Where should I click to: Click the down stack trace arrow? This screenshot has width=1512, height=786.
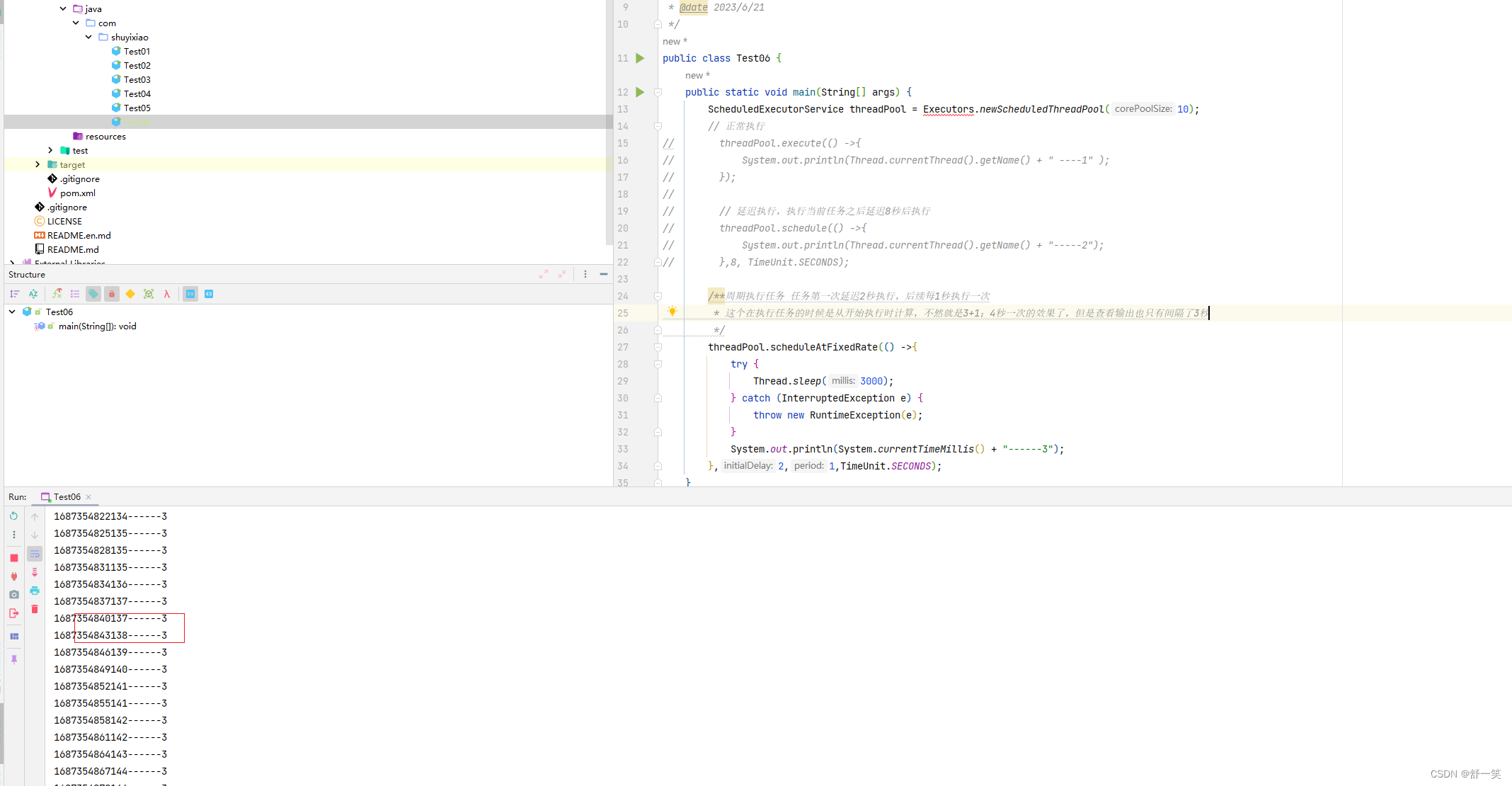pyautogui.click(x=35, y=535)
